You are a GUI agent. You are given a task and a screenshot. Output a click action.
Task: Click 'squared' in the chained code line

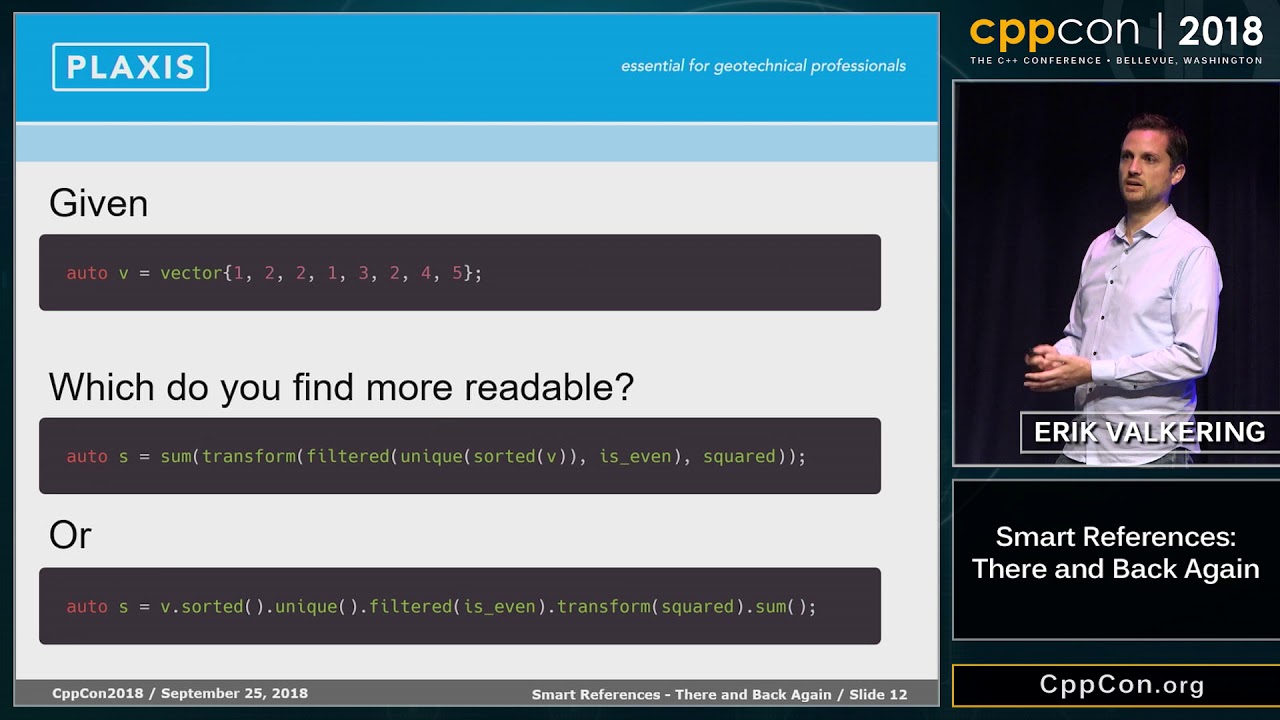click(x=696, y=607)
